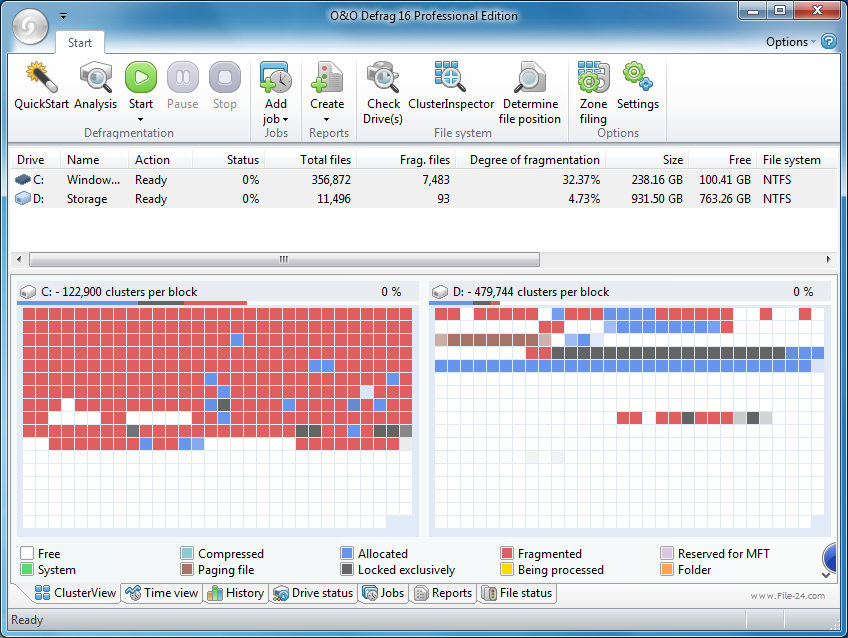Open quick access toolbar customize arrow
The image size is (848, 638).
pos(63,16)
